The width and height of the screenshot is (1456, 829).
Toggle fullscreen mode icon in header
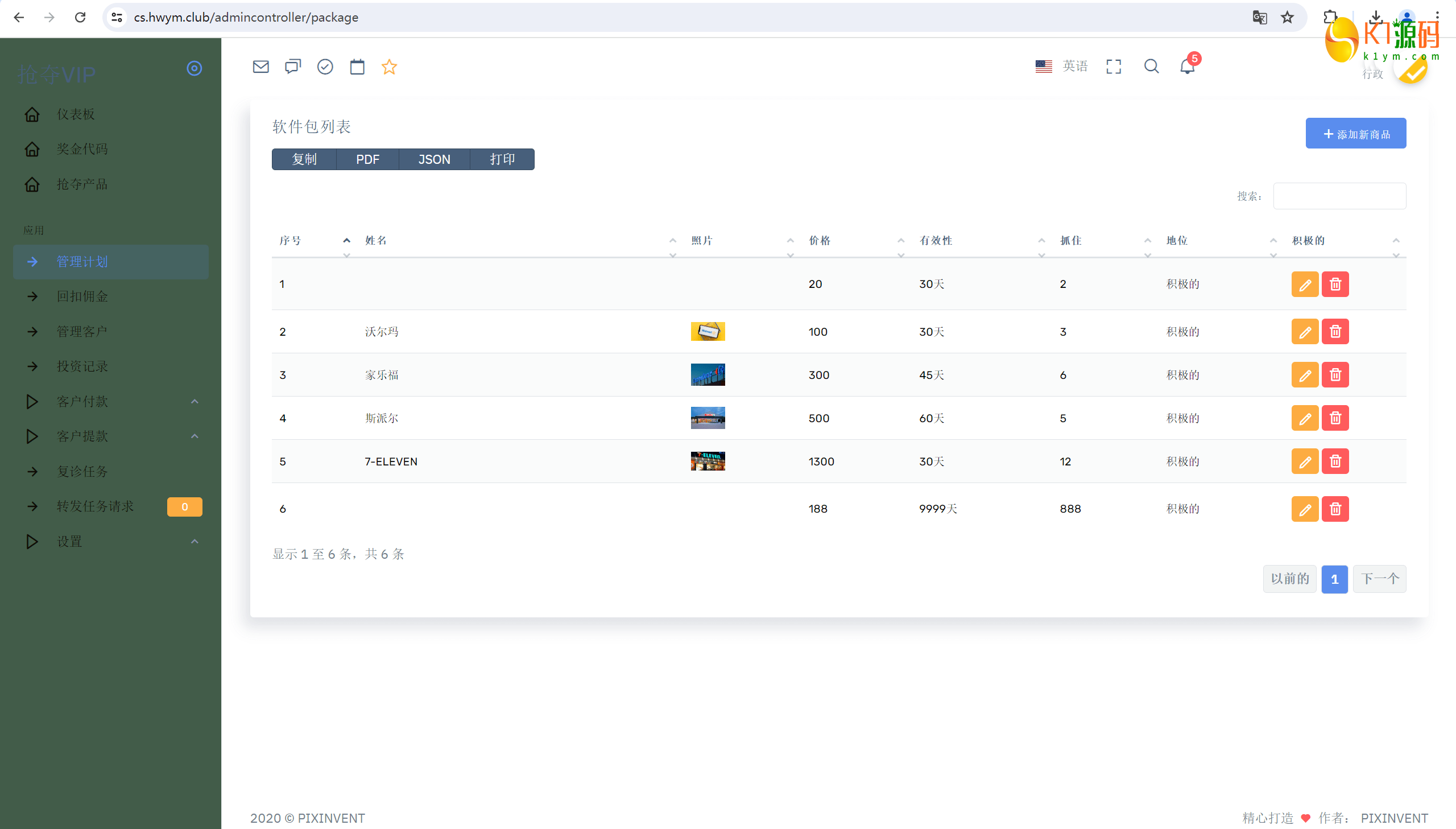point(1114,66)
